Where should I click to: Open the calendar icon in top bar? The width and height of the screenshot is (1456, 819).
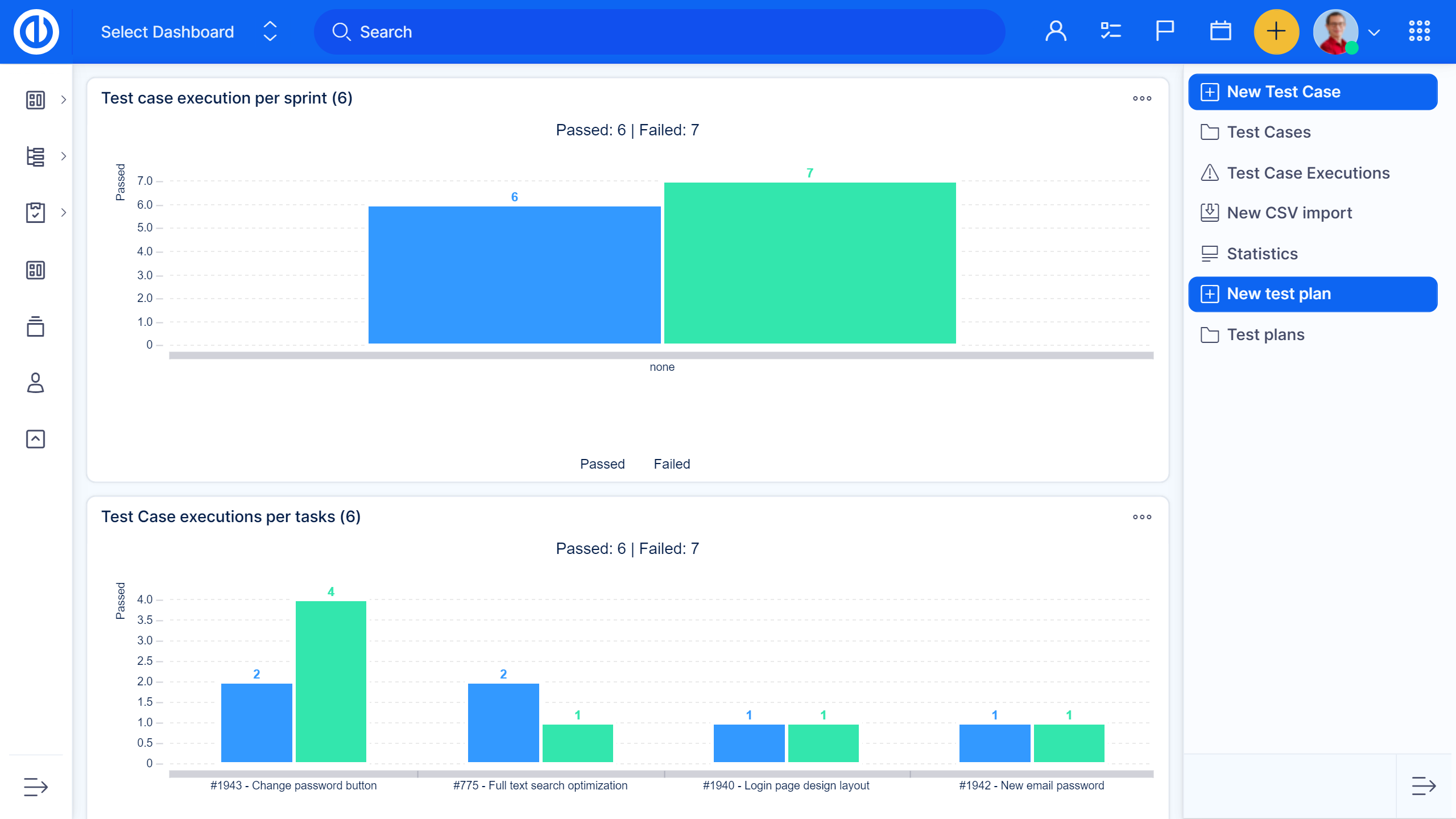click(x=1220, y=32)
